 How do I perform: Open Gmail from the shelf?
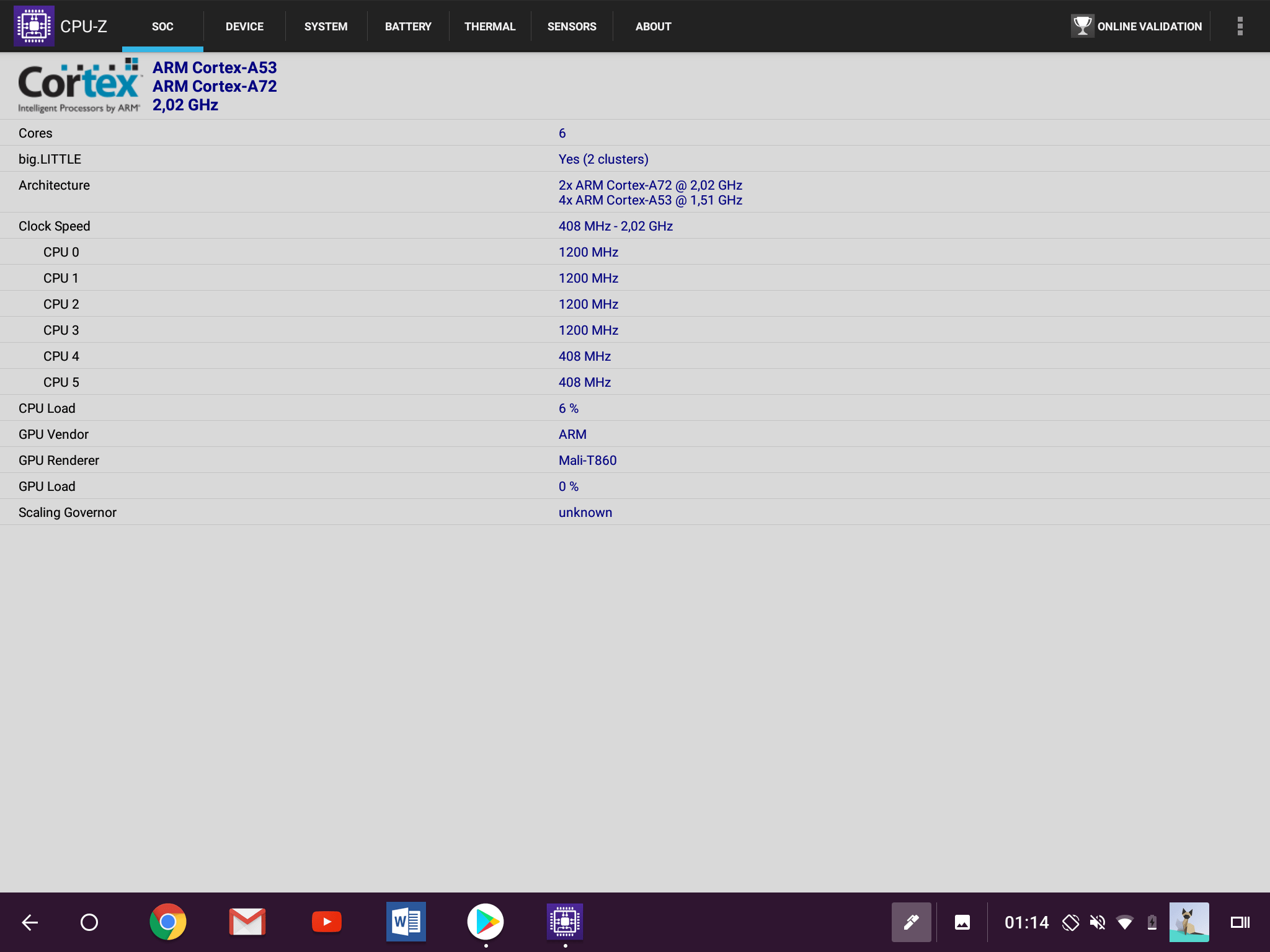coord(247,922)
